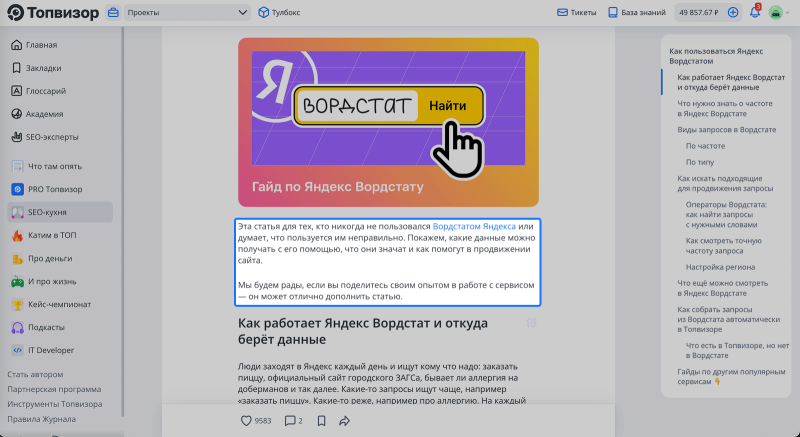Jump to Виды запросов в Вордстате

click(727, 130)
